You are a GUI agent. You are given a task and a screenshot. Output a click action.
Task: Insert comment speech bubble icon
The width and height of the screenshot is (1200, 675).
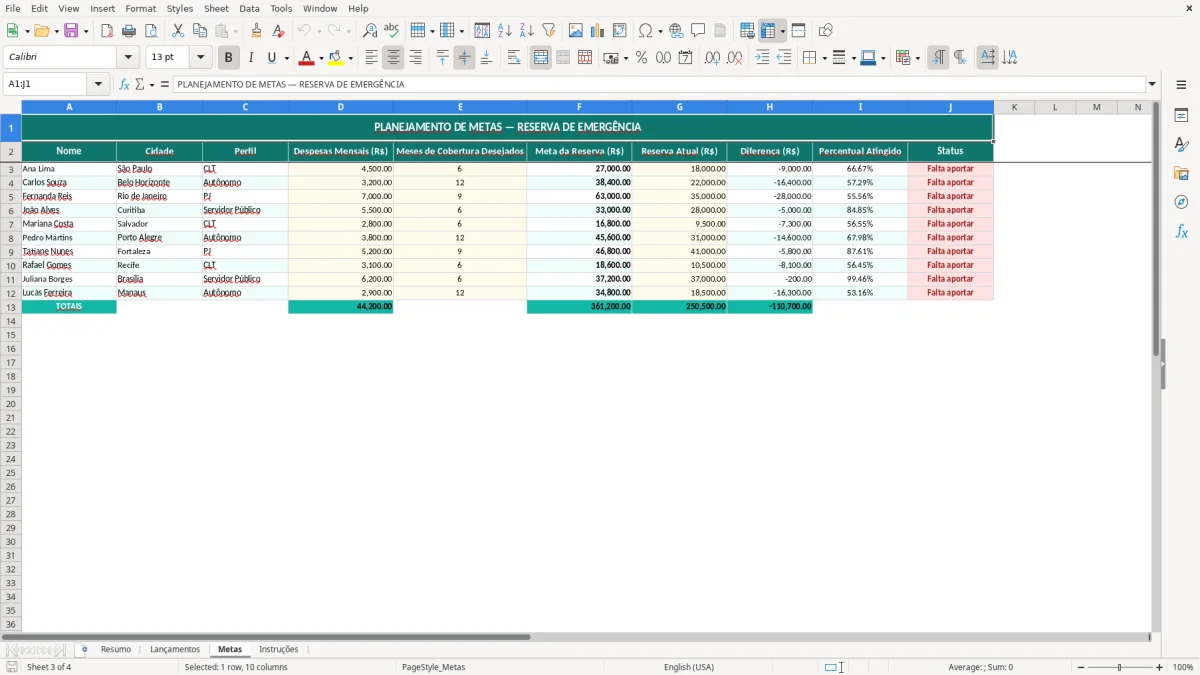click(x=698, y=31)
